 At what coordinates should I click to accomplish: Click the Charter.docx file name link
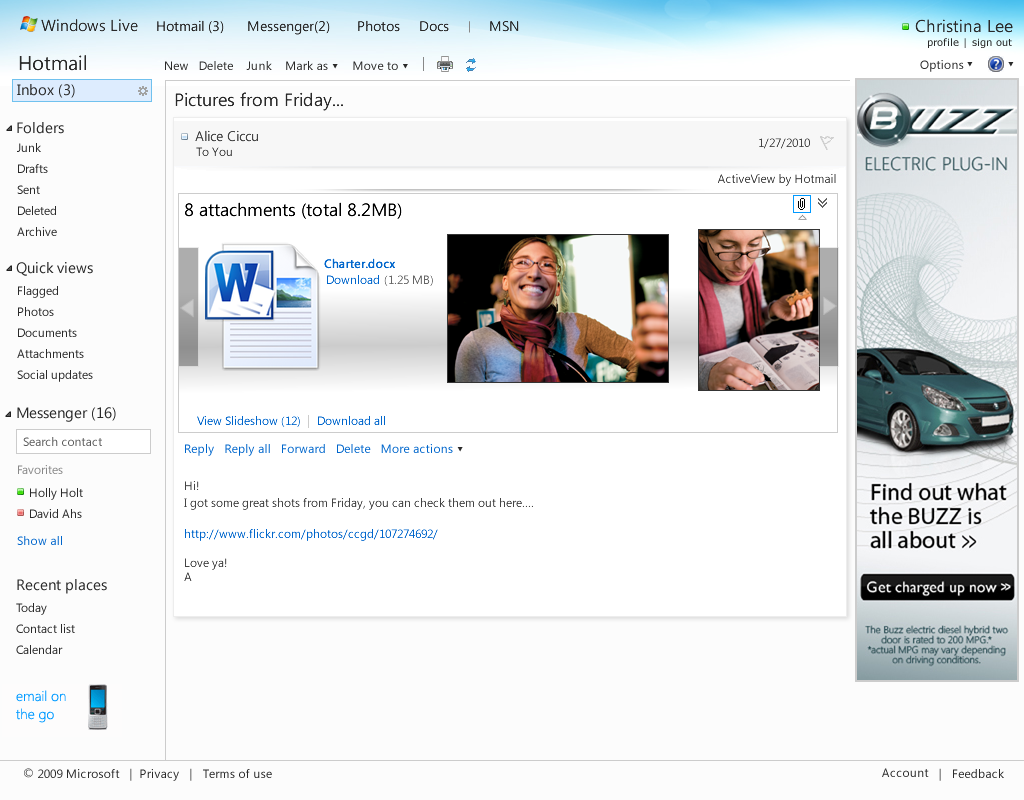point(360,264)
